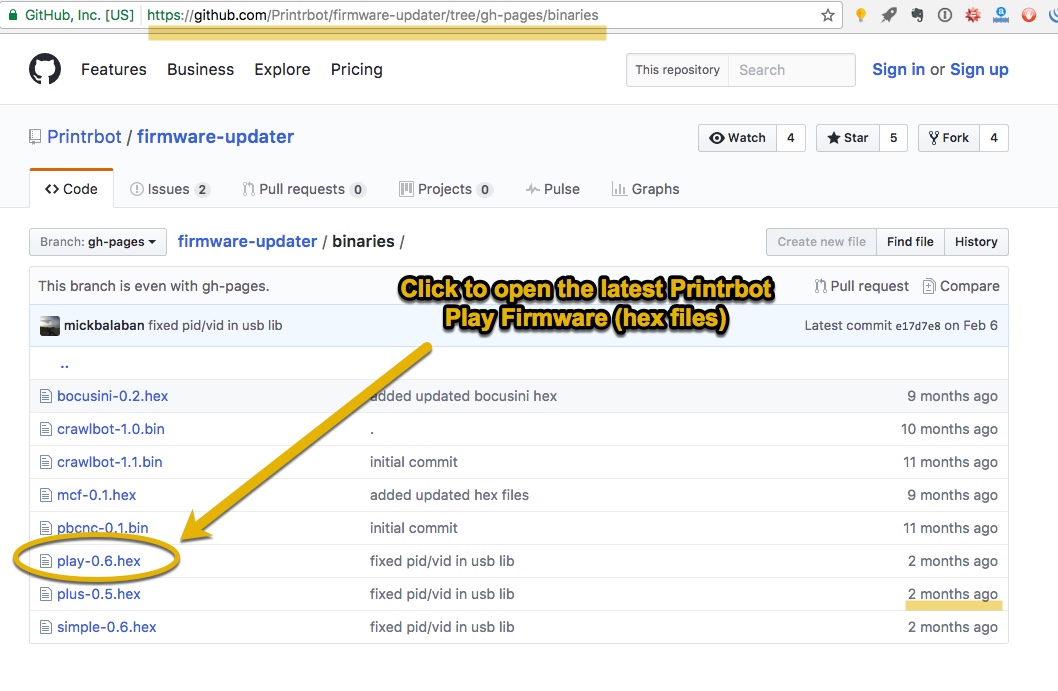View the commit History
Image resolution: width=1058 pixels, height=691 pixels.
[x=976, y=241]
